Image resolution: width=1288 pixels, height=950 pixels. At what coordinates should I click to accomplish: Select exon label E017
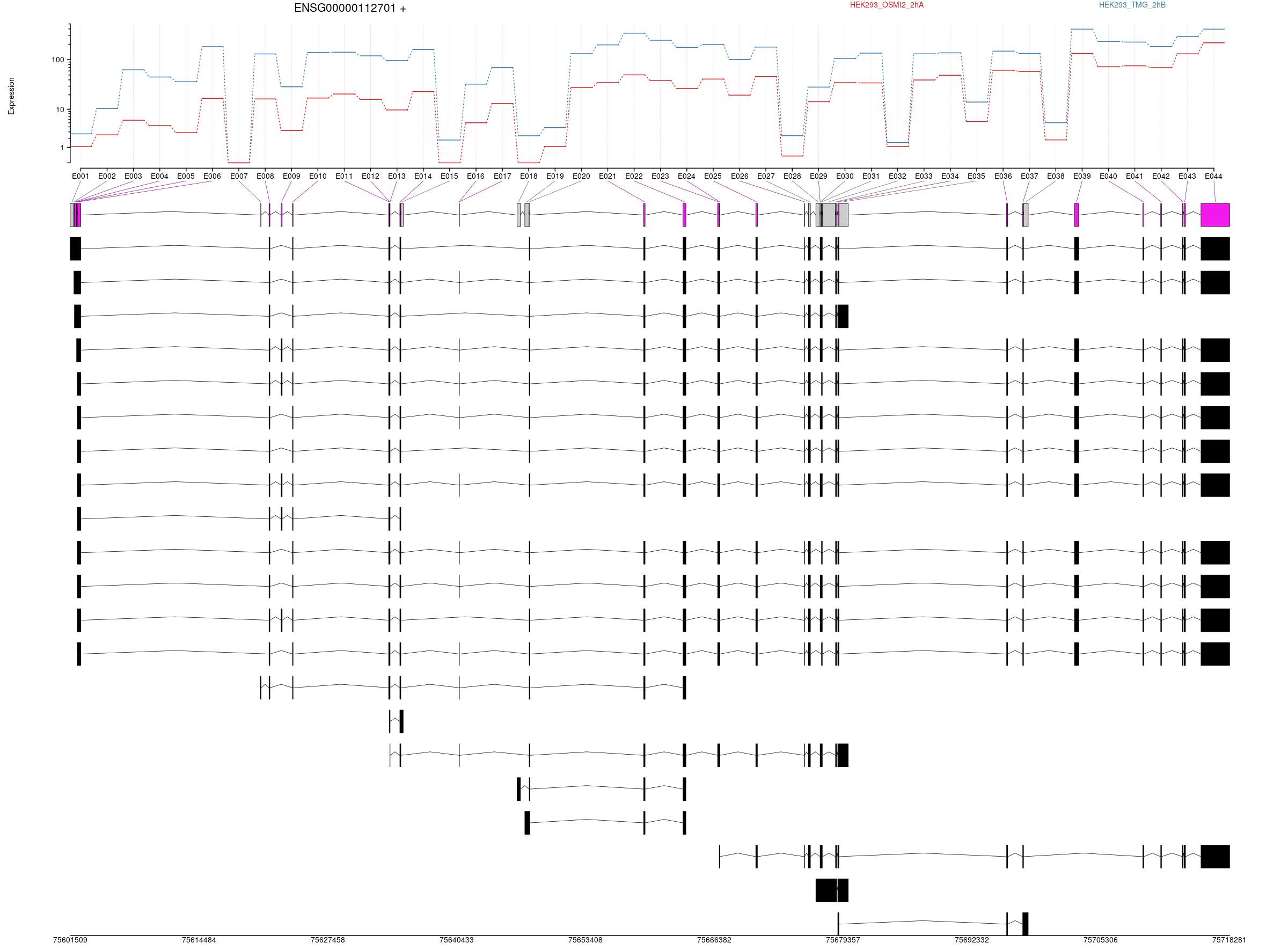pyautogui.click(x=502, y=177)
